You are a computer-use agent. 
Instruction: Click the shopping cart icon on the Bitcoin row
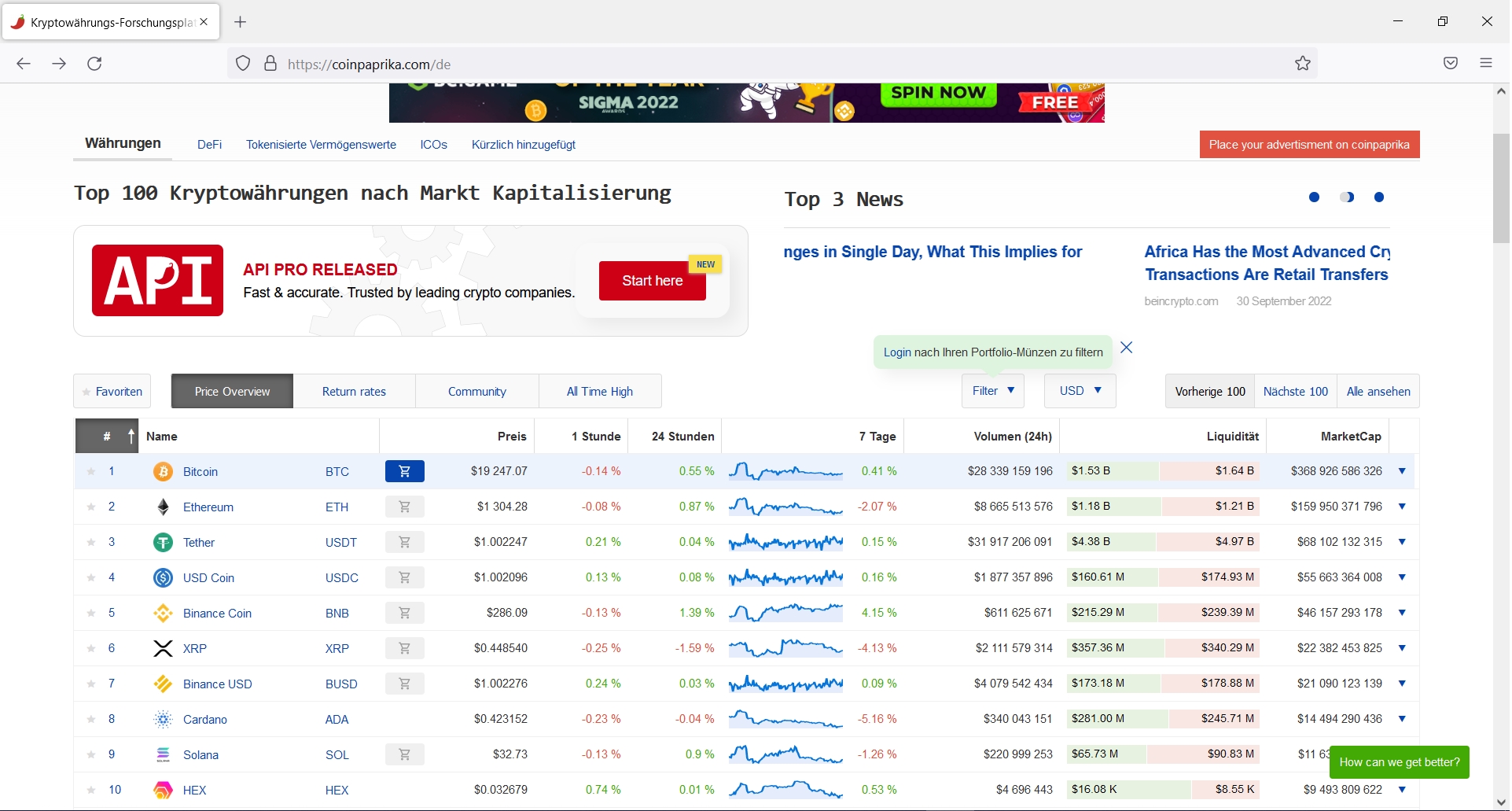[404, 471]
